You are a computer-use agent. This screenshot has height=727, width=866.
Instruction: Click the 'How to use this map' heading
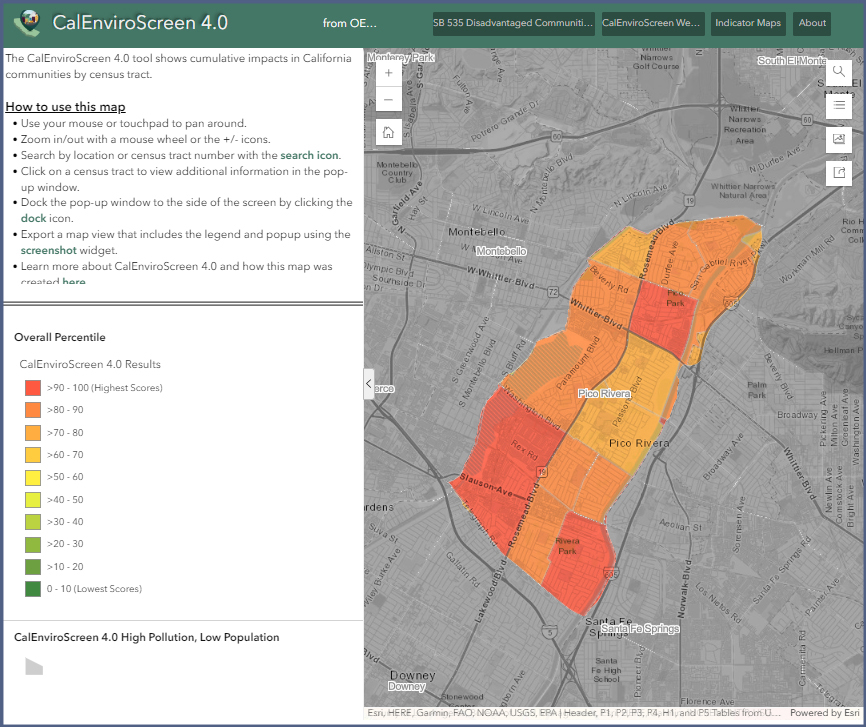(65, 107)
